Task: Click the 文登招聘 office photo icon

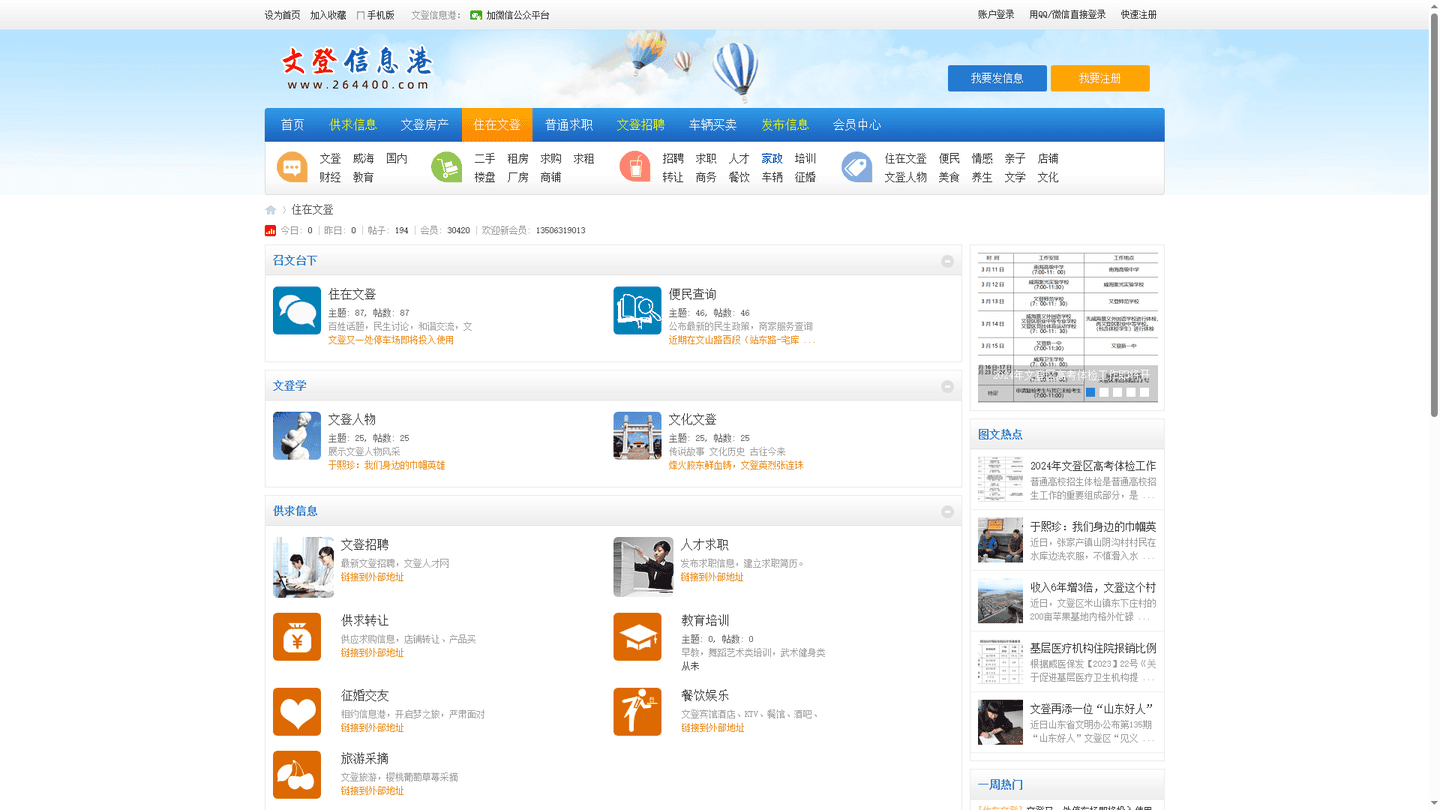Action: pos(303,567)
